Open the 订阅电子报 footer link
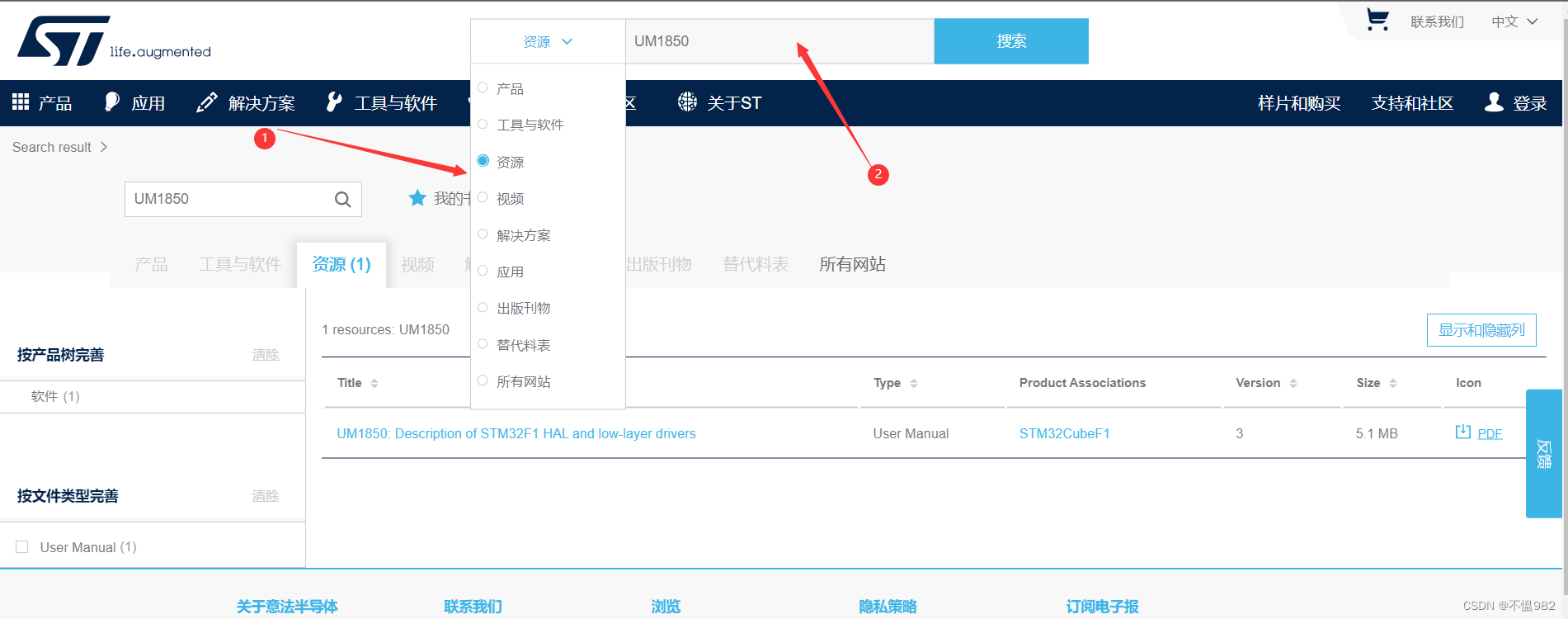This screenshot has width=1568, height=619. pyautogui.click(x=1102, y=607)
